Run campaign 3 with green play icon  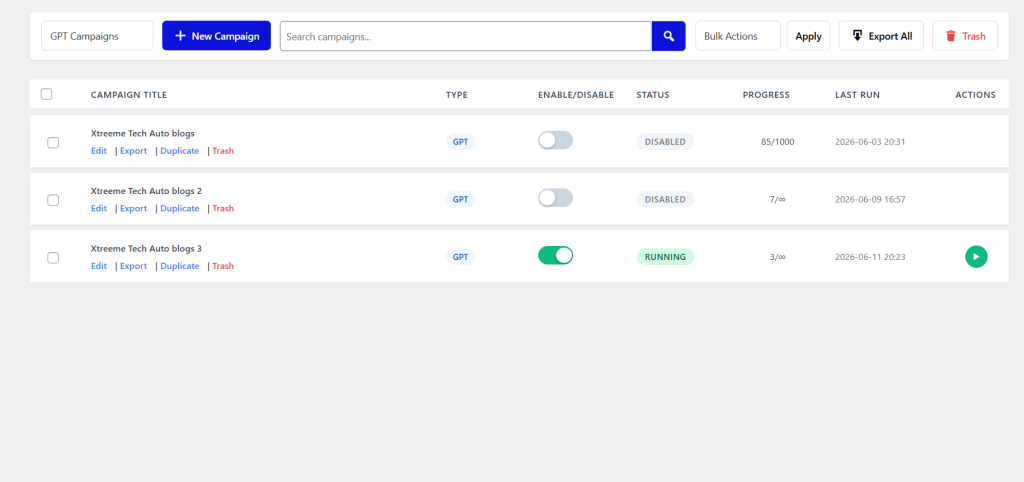click(976, 257)
